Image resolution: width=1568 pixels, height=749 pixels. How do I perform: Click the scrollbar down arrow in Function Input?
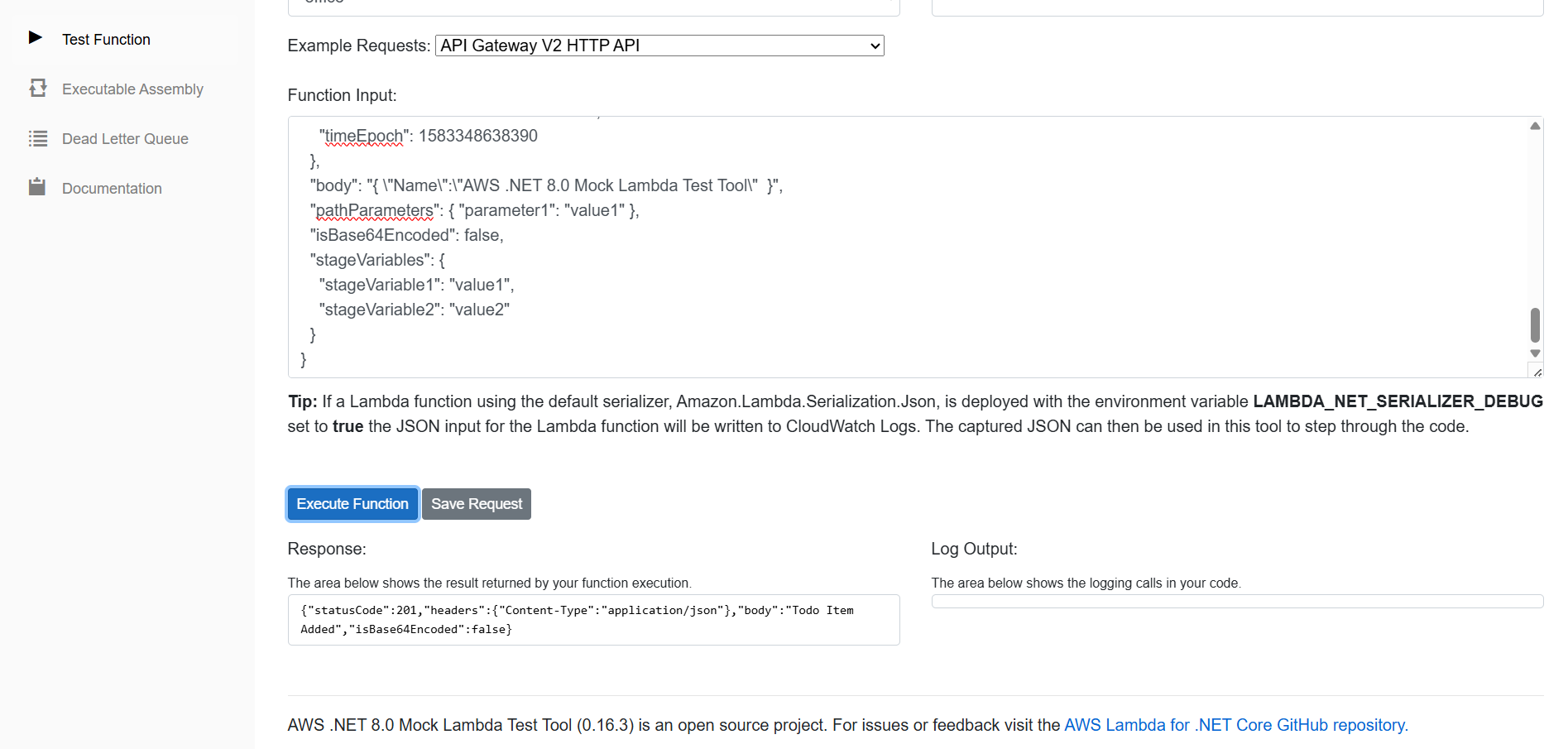click(1536, 354)
